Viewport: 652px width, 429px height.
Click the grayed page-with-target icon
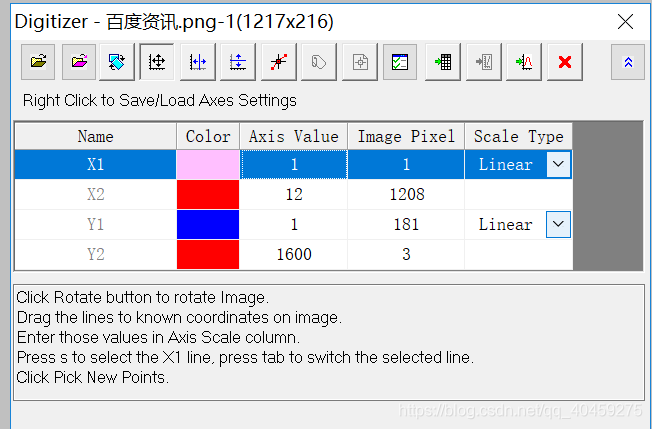360,62
